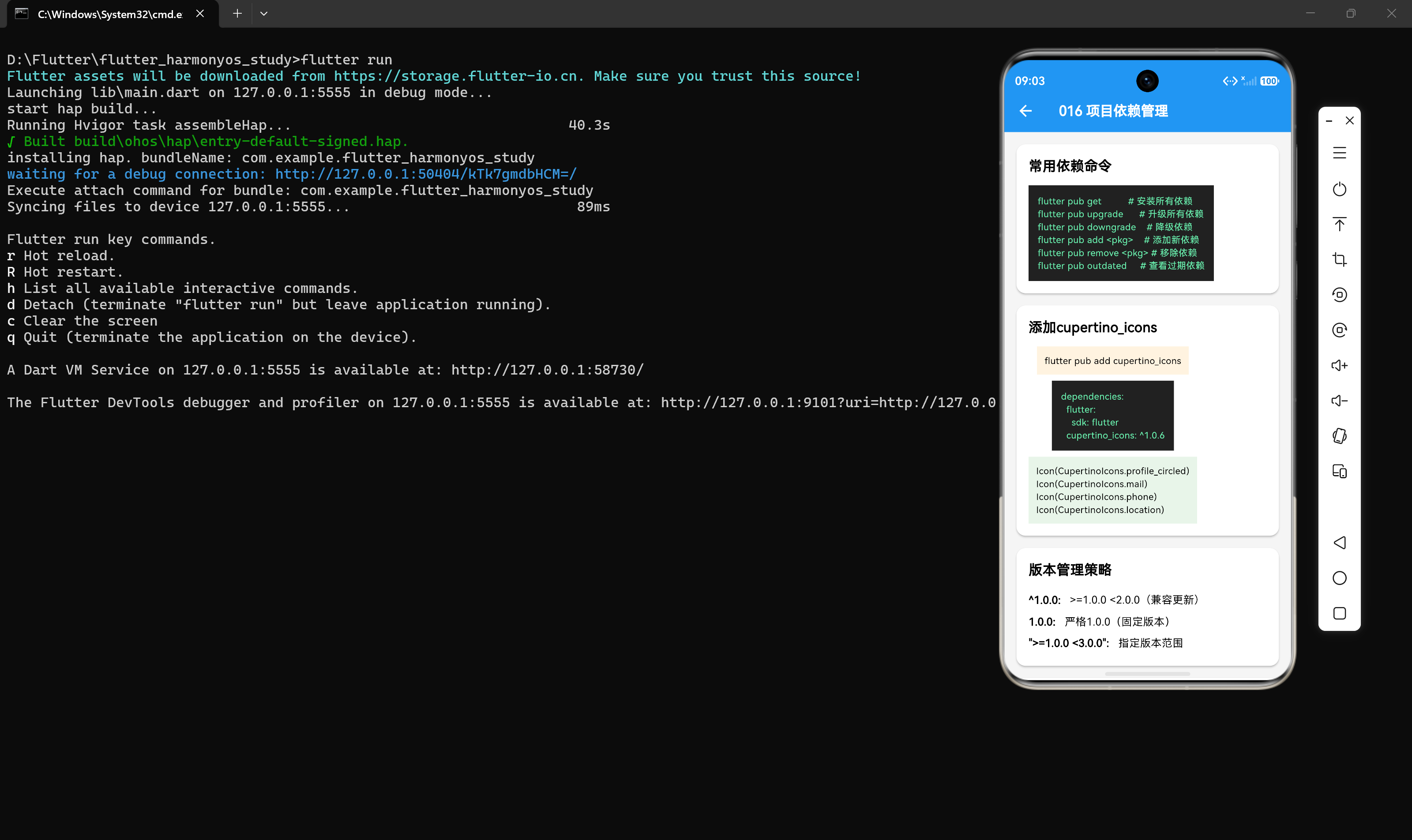Tap the '1.0.0: 严格1.0.0' version row

pyautogui.click(x=1099, y=622)
